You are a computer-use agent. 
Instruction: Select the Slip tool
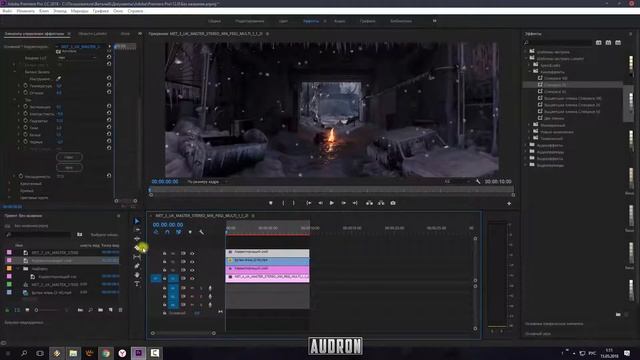137,257
